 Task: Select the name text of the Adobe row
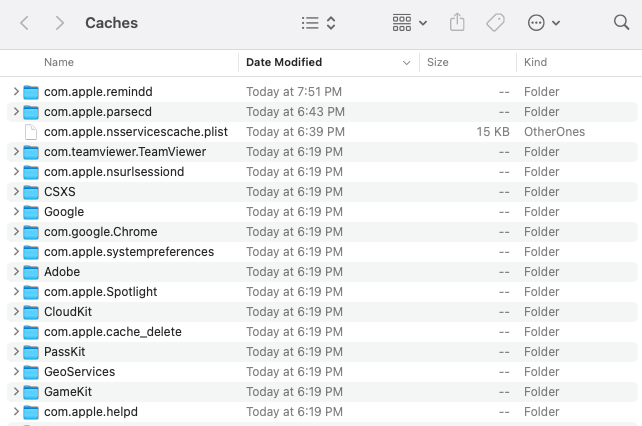click(x=62, y=272)
